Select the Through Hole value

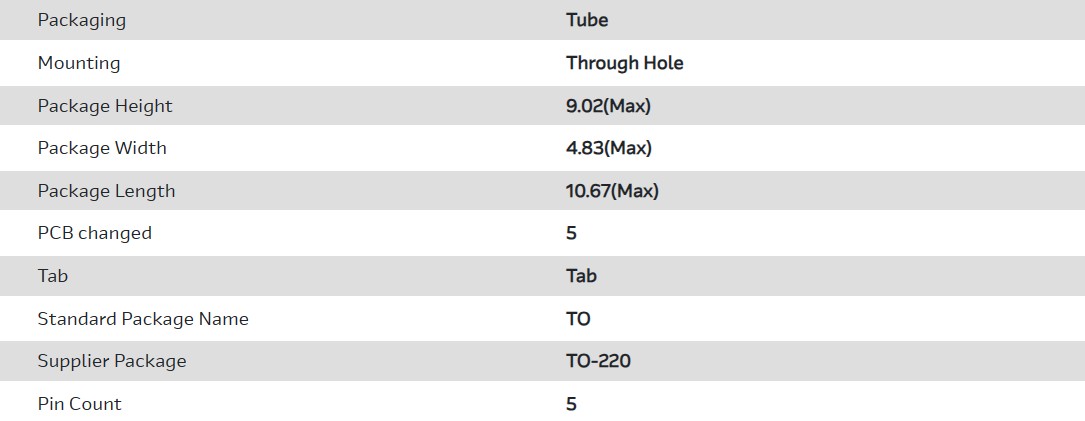(x=625, y=63)
